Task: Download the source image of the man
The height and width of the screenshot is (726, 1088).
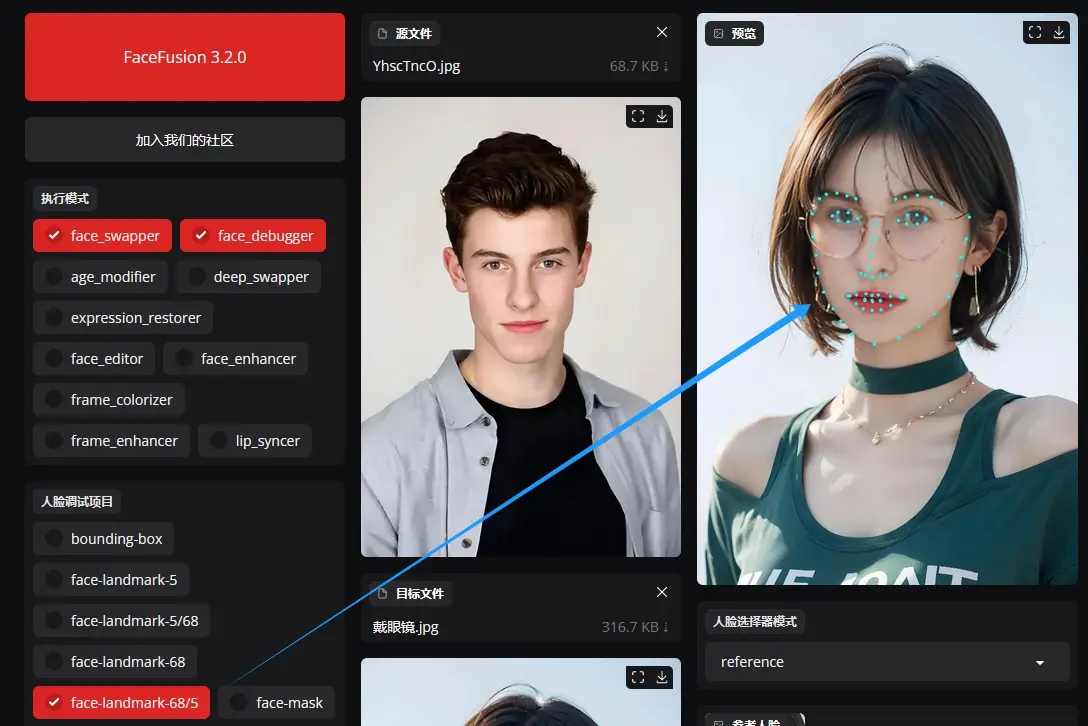Action: [x=661, y=117]
